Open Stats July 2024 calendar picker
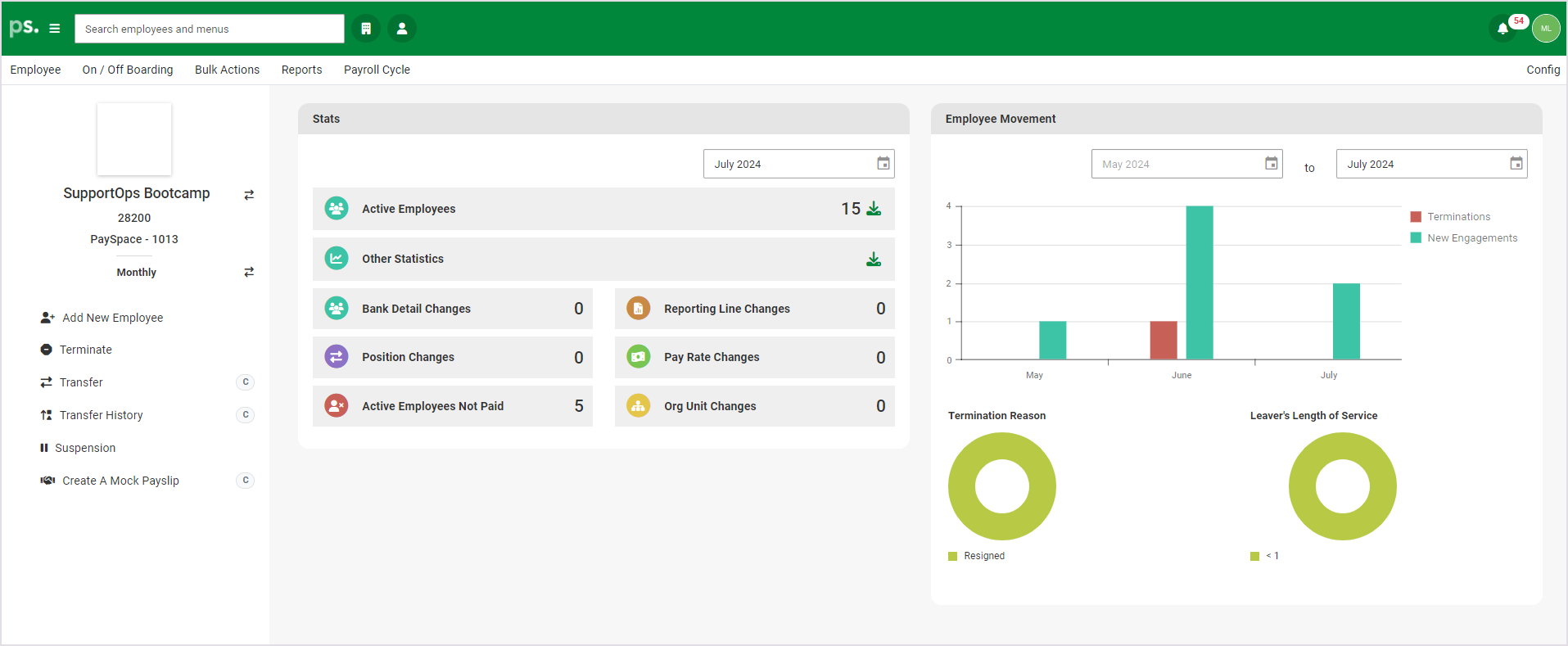This screenshot has width=1568, height=646. click(x=883, y=164)
